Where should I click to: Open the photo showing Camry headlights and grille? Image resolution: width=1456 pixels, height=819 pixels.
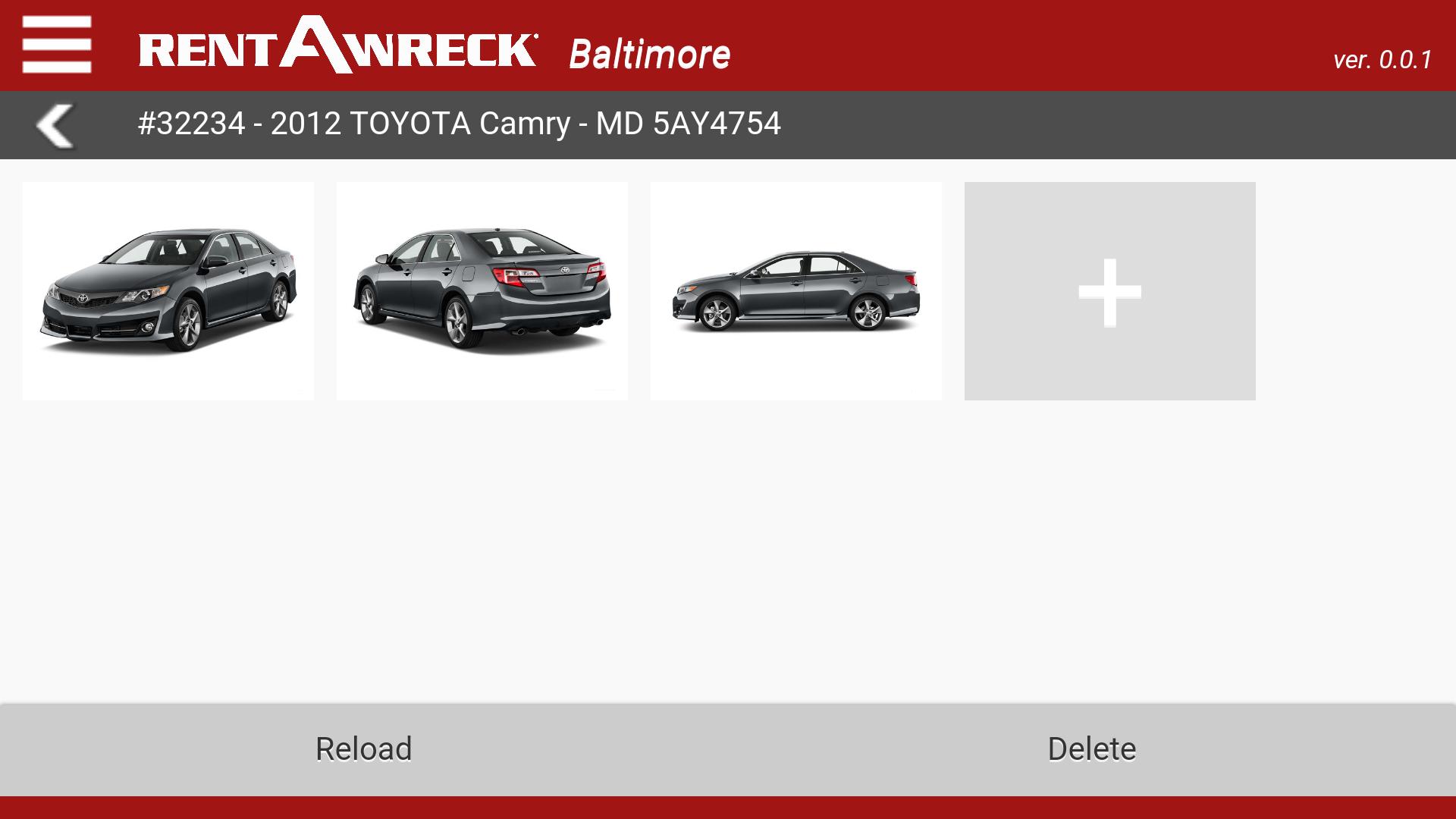(168, 291)
